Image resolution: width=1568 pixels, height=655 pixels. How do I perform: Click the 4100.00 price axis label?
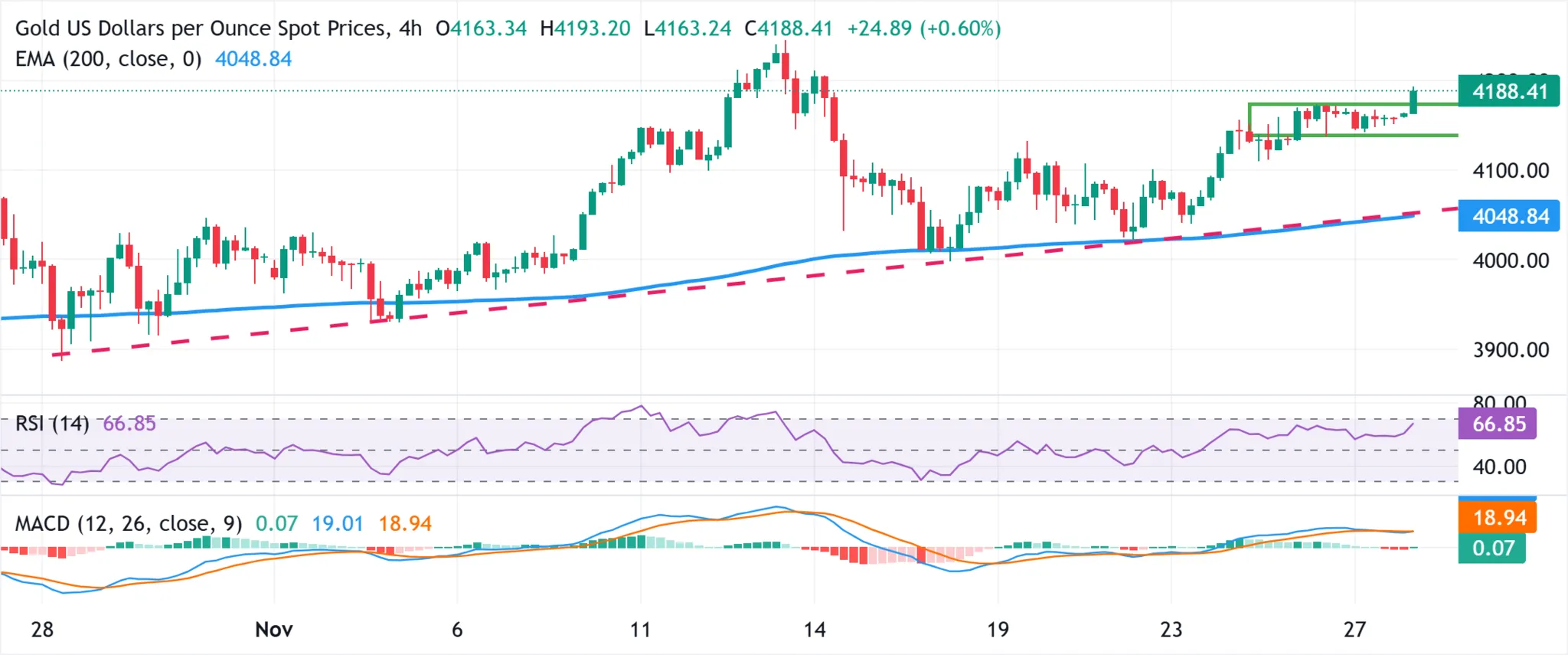[x=1510, y=170]
